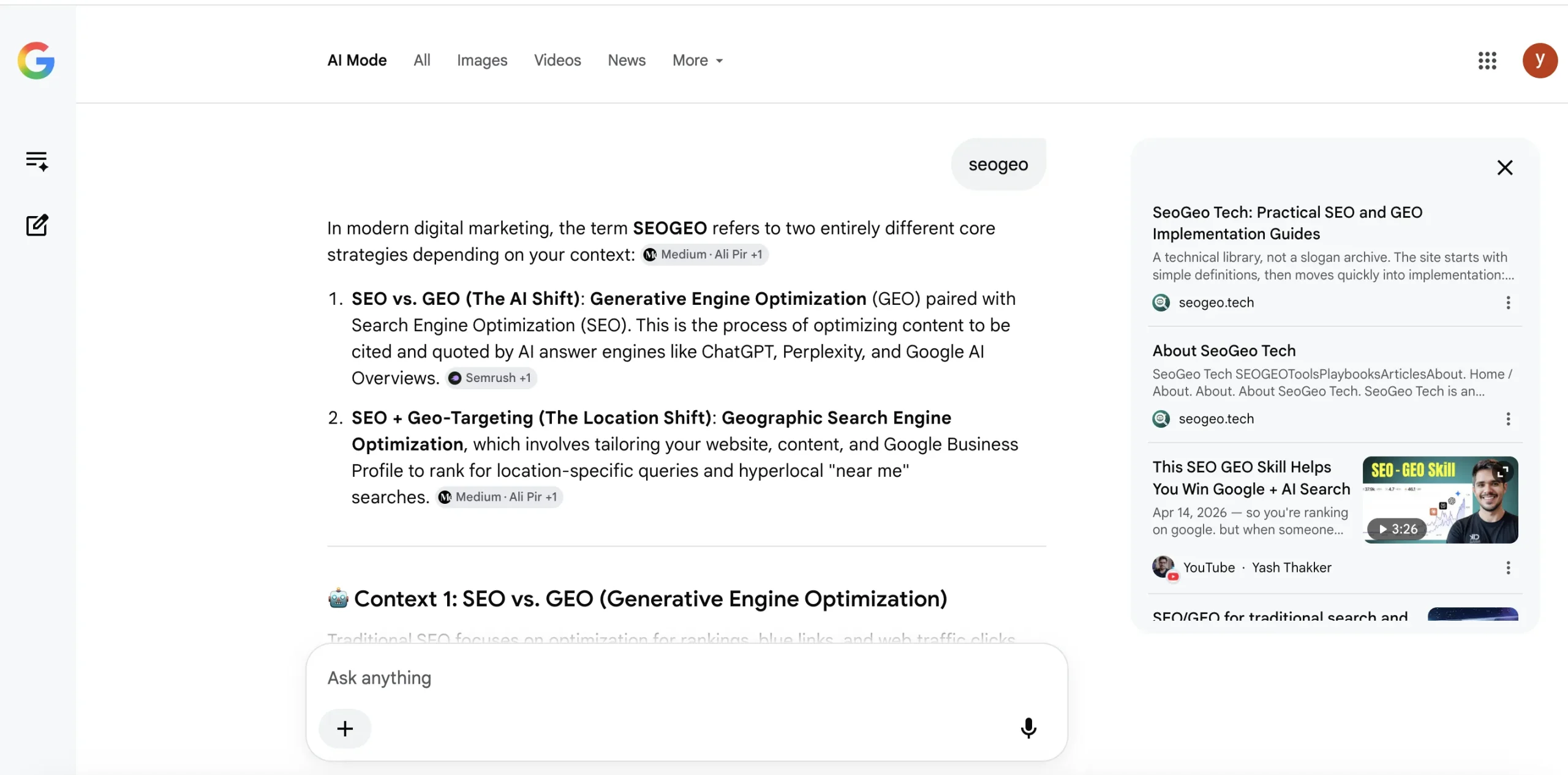Open SeoGeo Tech Practical SEO and GEO link
This screenshot has width=1568, height=775.
[1287, 223]
